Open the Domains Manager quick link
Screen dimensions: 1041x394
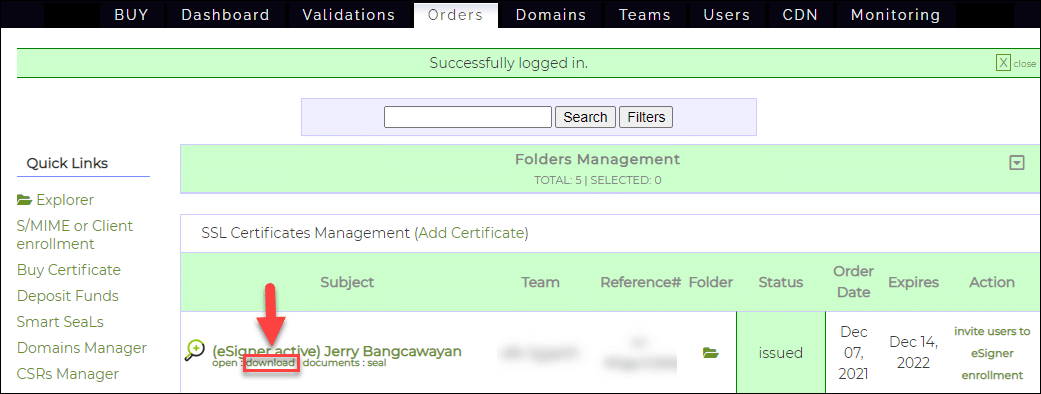82,347
